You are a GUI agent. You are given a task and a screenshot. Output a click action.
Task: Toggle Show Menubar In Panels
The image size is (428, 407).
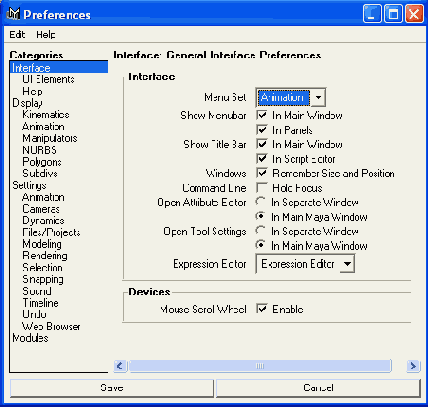pos(262,130)
